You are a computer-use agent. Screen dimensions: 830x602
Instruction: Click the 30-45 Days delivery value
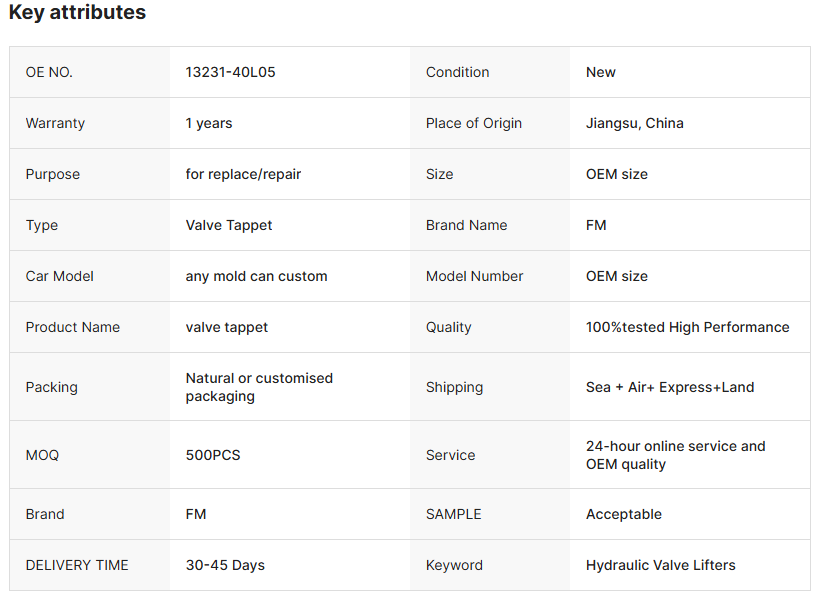pos(225,565)
